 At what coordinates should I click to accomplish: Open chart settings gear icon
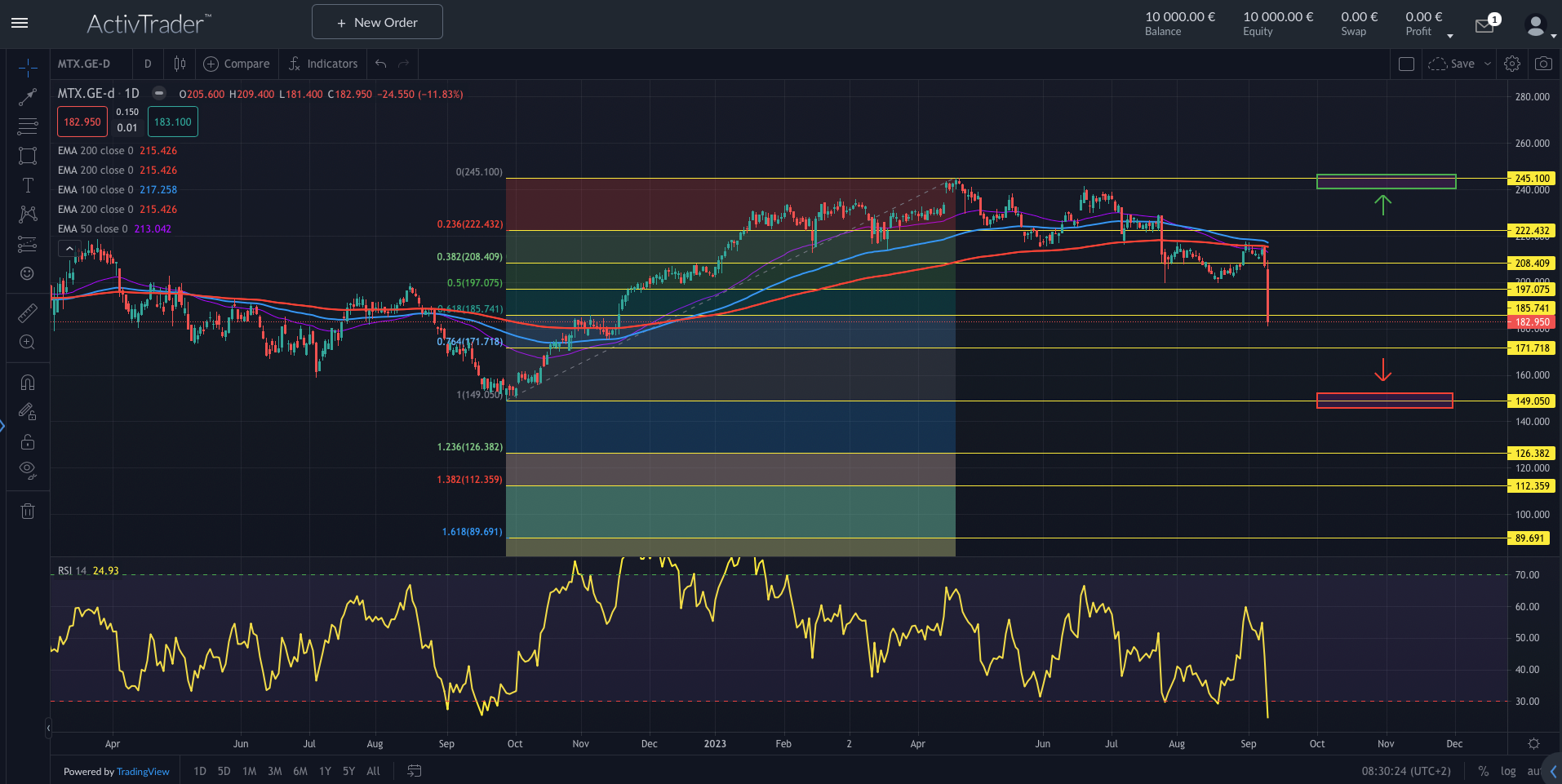[1512, 64]
